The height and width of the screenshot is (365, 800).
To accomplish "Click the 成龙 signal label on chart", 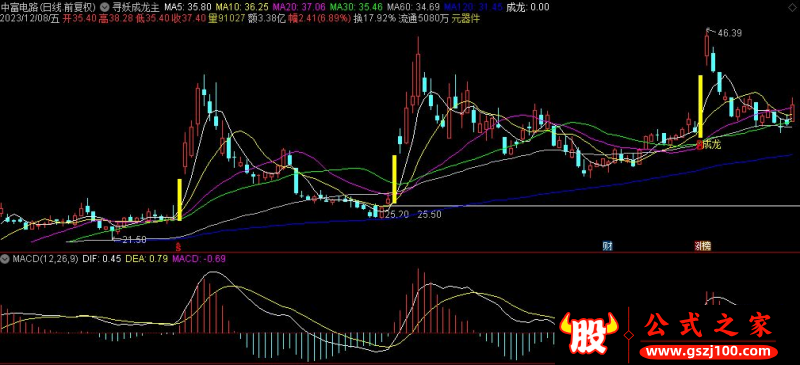I will (x=711, y=145).
